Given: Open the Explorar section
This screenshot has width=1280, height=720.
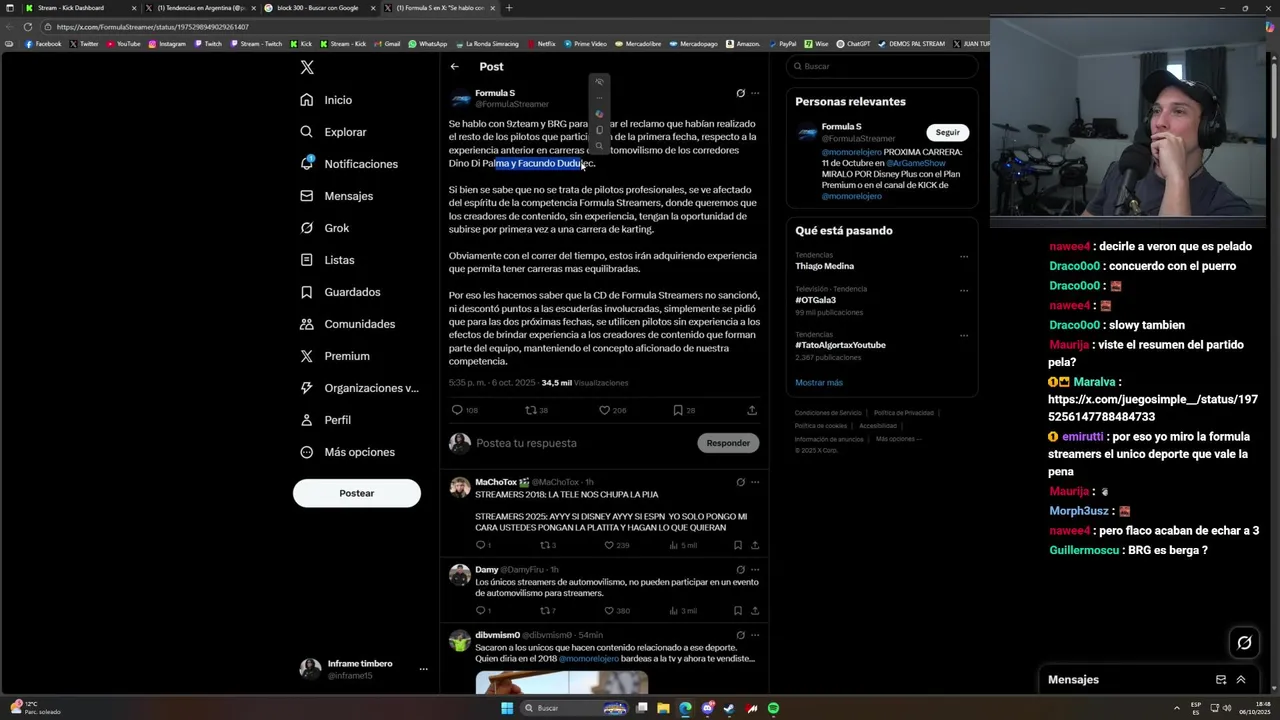Looking at the screenshot, I should (333, 132).
